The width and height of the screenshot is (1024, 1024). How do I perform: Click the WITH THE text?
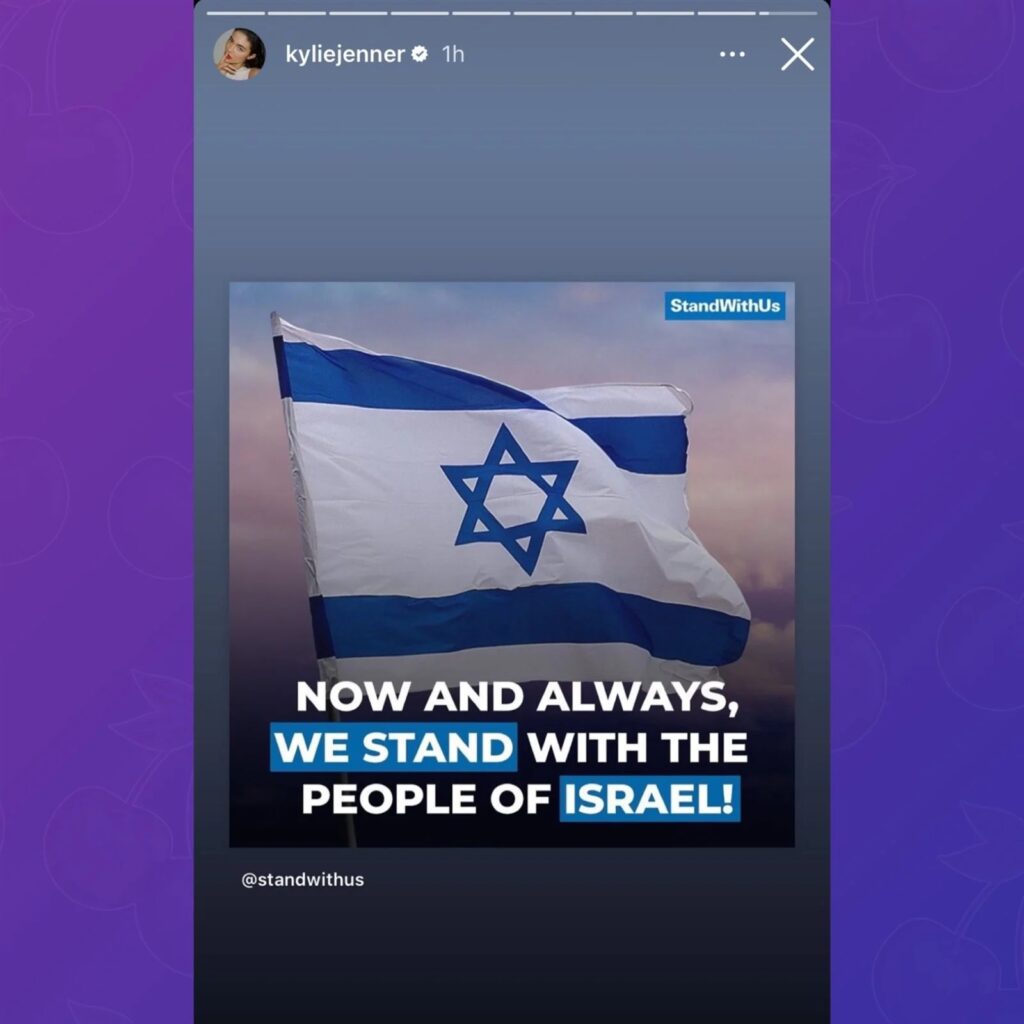coord(638,747)
